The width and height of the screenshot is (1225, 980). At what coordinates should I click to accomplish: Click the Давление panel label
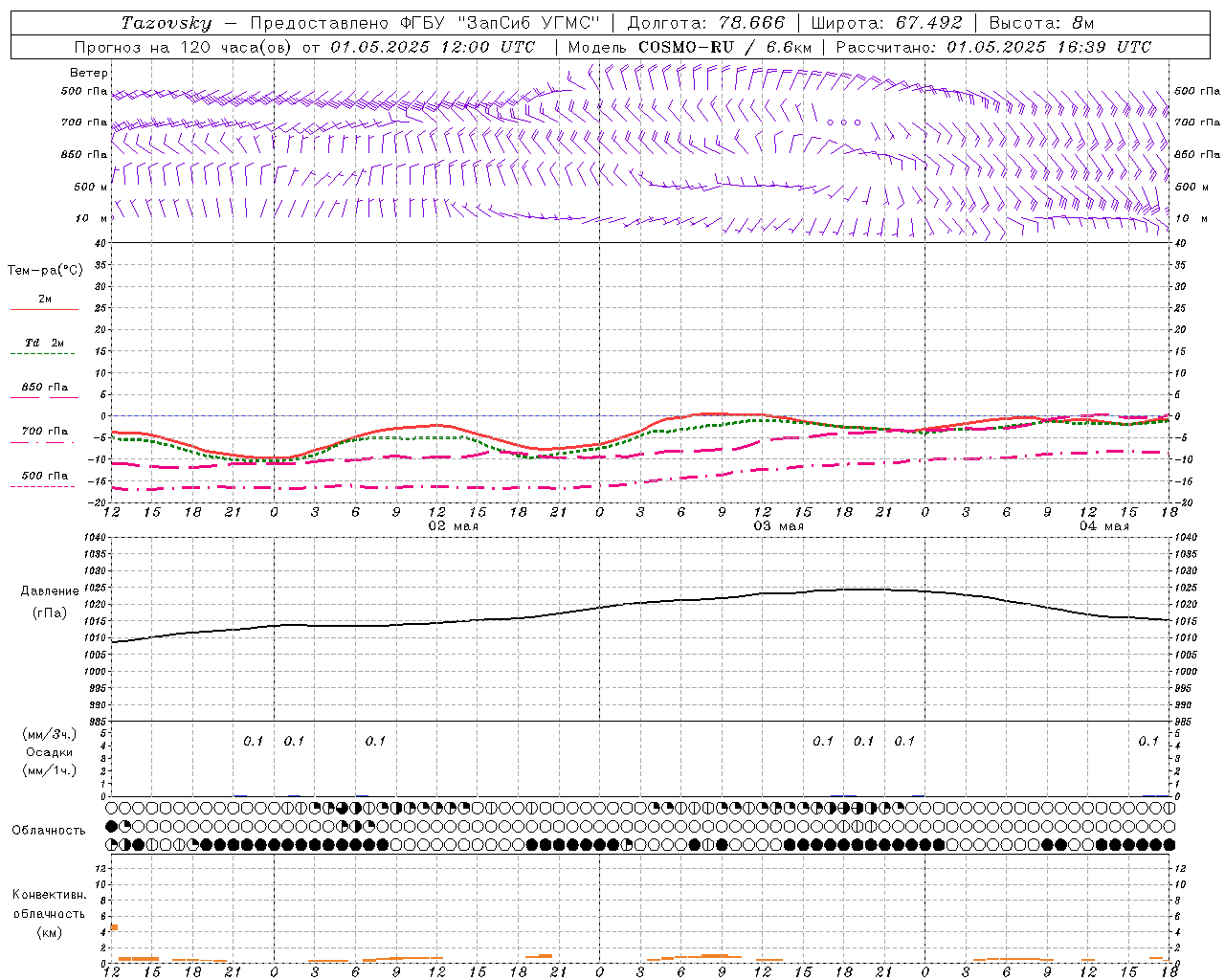tap(50, 591)
